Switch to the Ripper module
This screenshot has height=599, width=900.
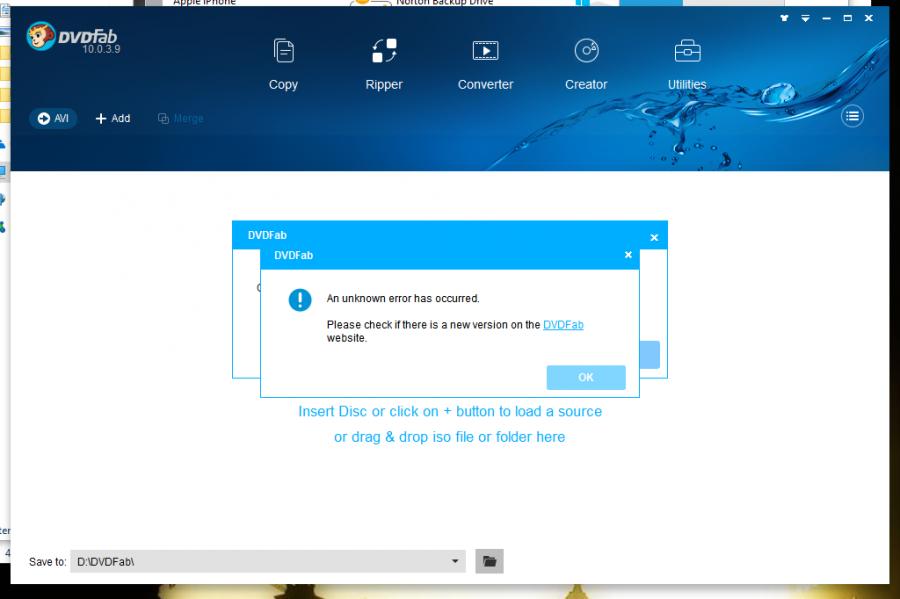coord(384,64)
